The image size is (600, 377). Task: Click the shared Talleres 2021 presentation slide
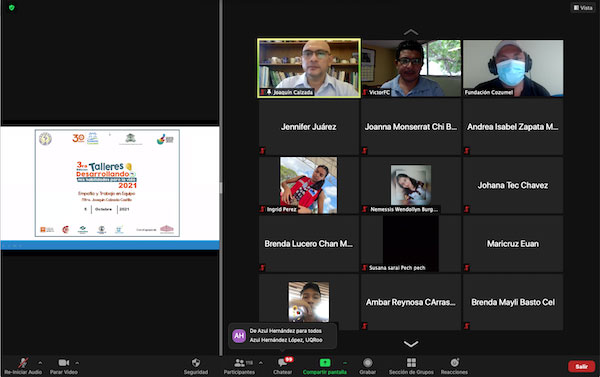(107, 183)
